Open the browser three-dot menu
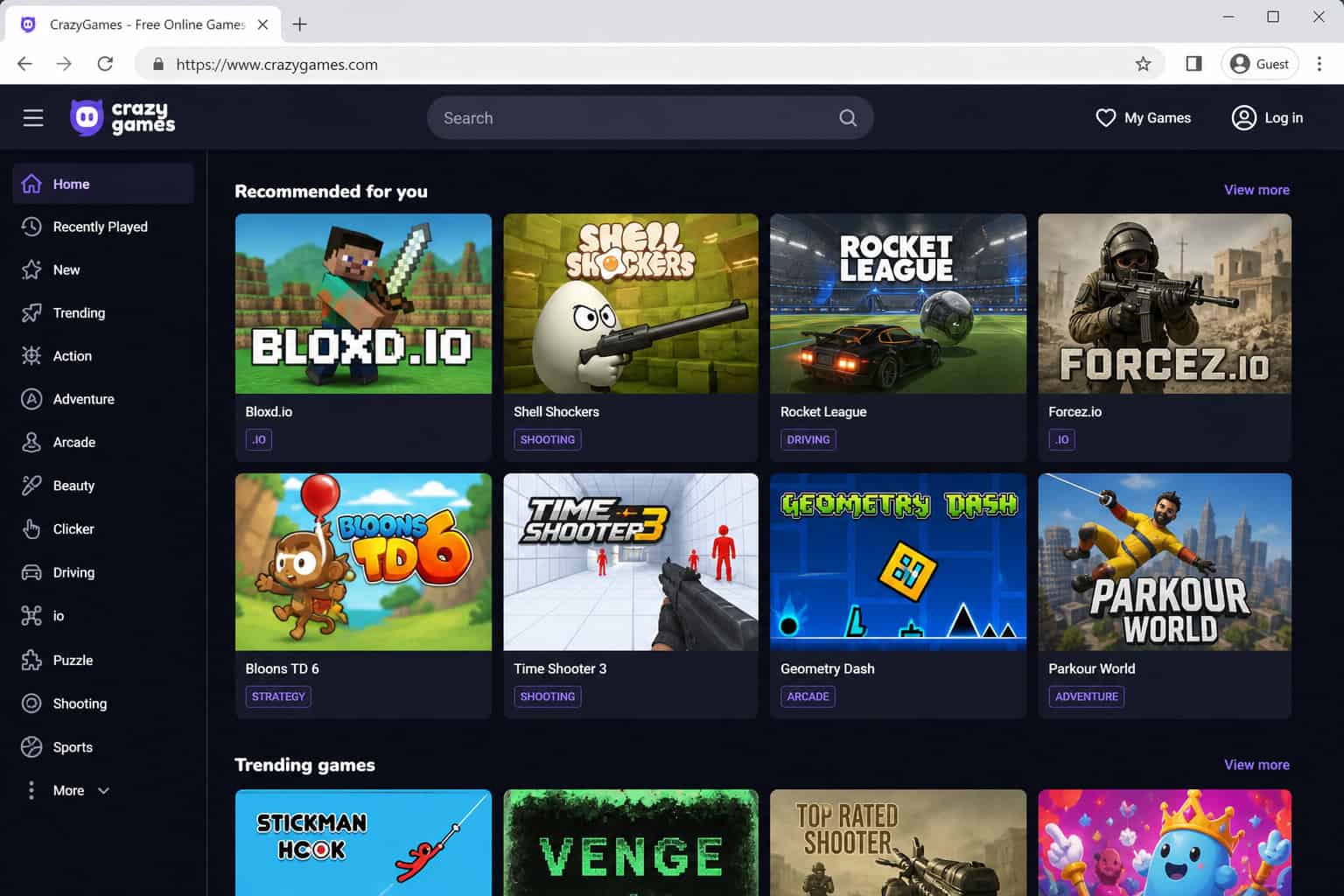 coord(1319,64)
